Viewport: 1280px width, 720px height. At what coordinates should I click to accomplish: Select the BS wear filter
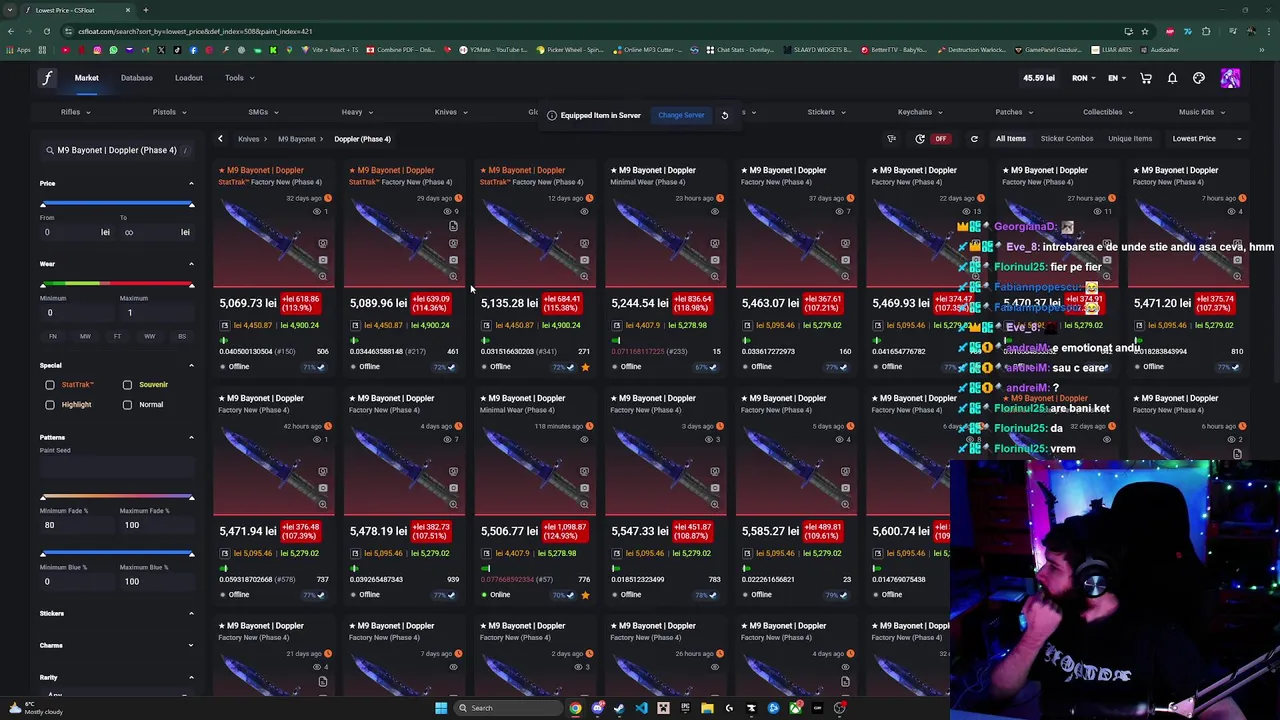181,336
